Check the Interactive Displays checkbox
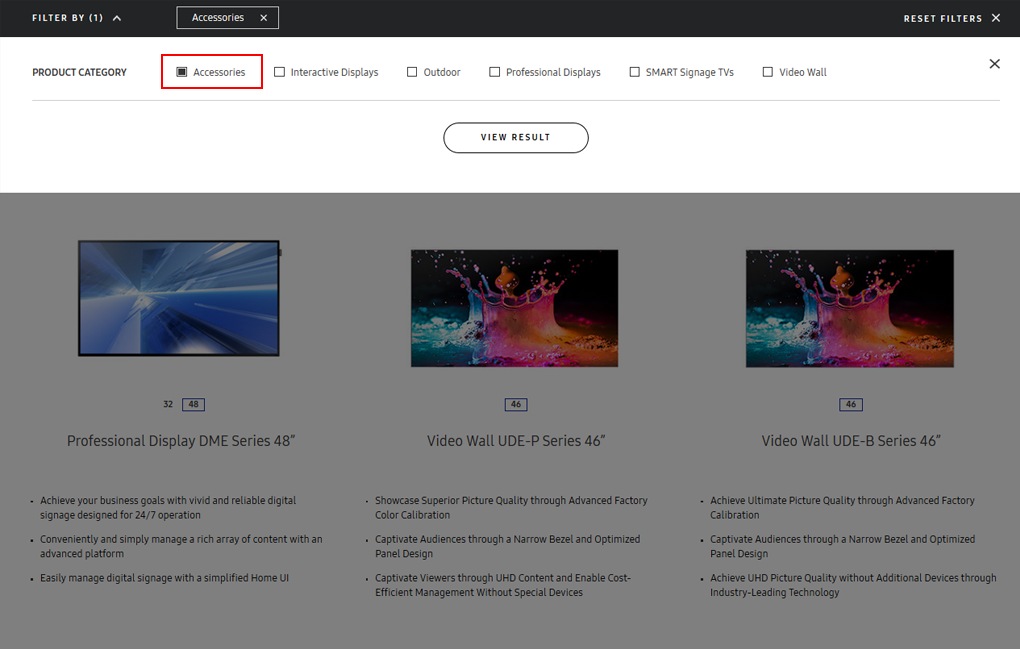 pos(279,72)
